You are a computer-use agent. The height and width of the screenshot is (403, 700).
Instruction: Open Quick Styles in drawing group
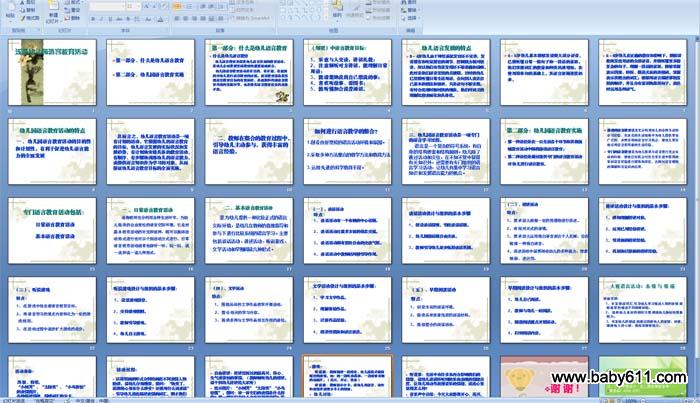(354, 11)
